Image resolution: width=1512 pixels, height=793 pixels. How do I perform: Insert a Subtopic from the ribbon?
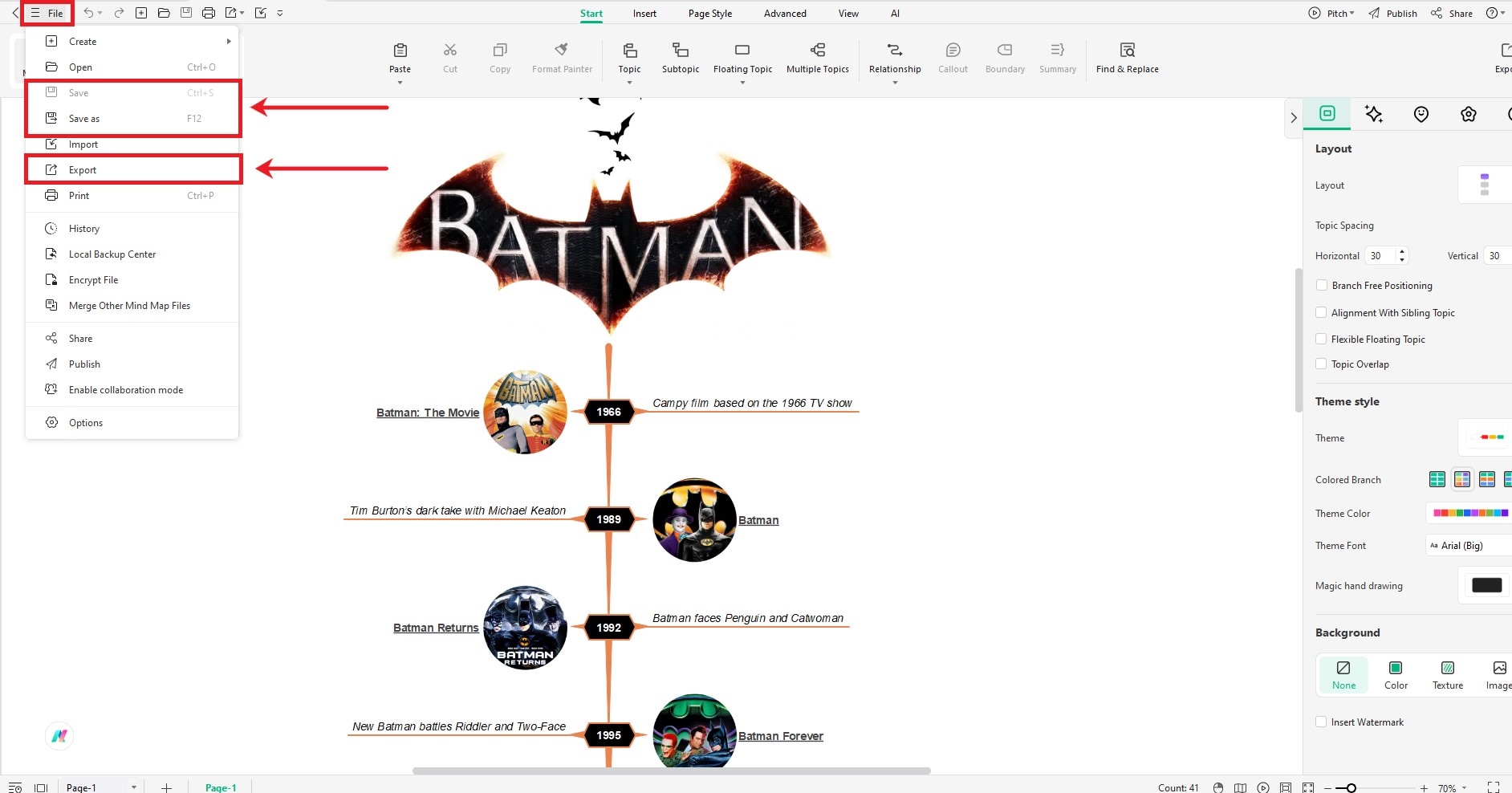(x=681, y=59)
